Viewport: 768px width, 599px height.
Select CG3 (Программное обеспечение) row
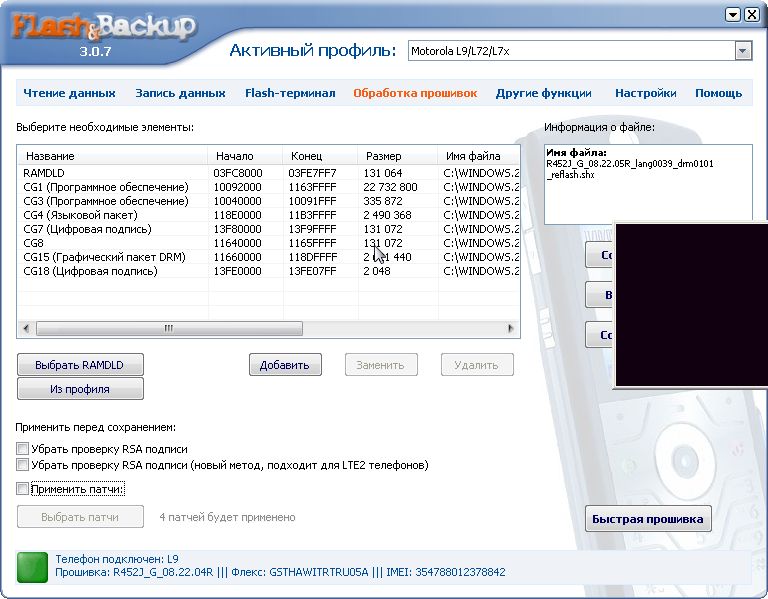(x=268, y=201)
